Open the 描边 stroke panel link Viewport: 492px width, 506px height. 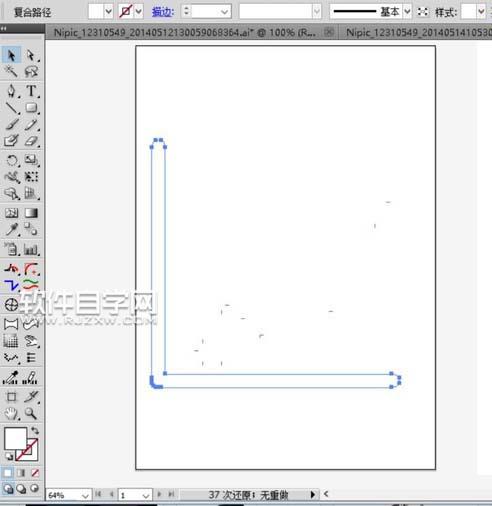pyautogui.click(x=163, y=12)
